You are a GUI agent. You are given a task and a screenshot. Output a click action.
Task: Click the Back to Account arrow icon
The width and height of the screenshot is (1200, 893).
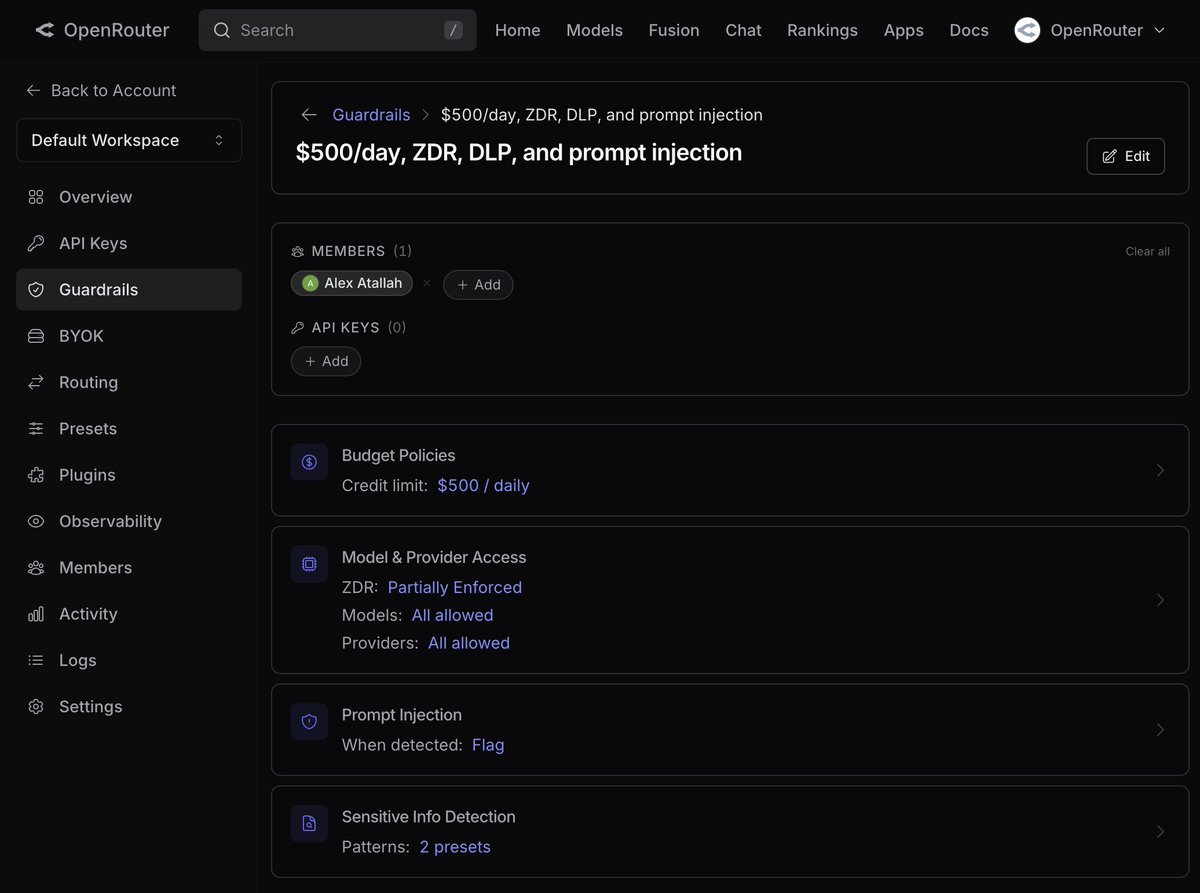[34, 90]
